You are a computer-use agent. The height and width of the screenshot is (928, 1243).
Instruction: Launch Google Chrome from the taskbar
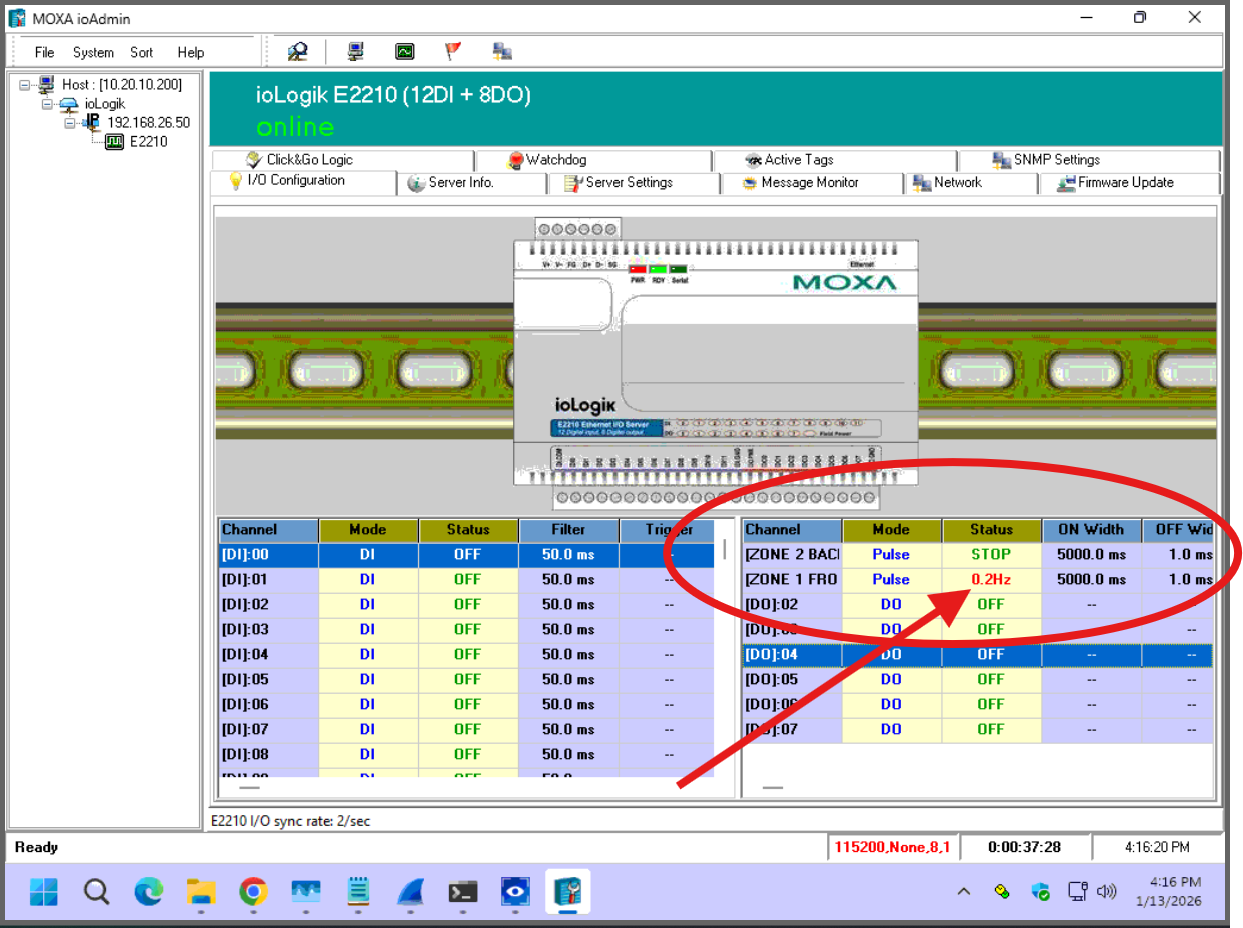pos(253,891)
